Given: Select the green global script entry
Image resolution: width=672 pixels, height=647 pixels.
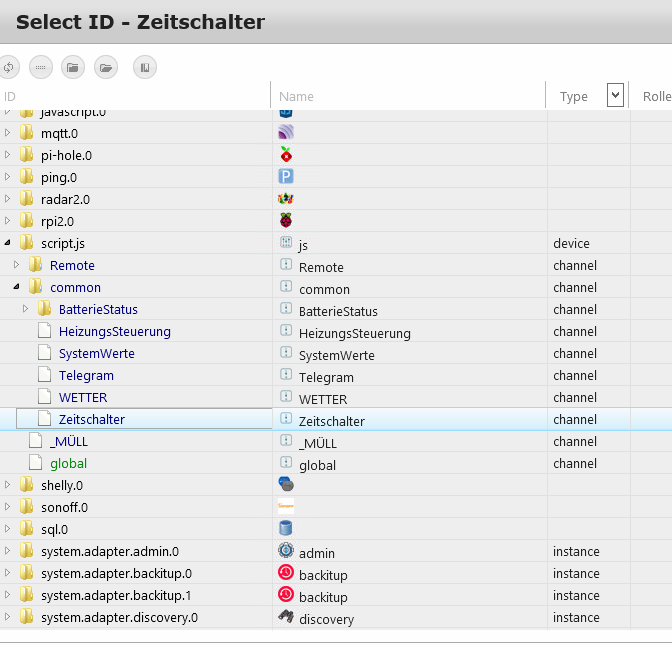Looking at the screenshot, I should [x=68, y=463].
